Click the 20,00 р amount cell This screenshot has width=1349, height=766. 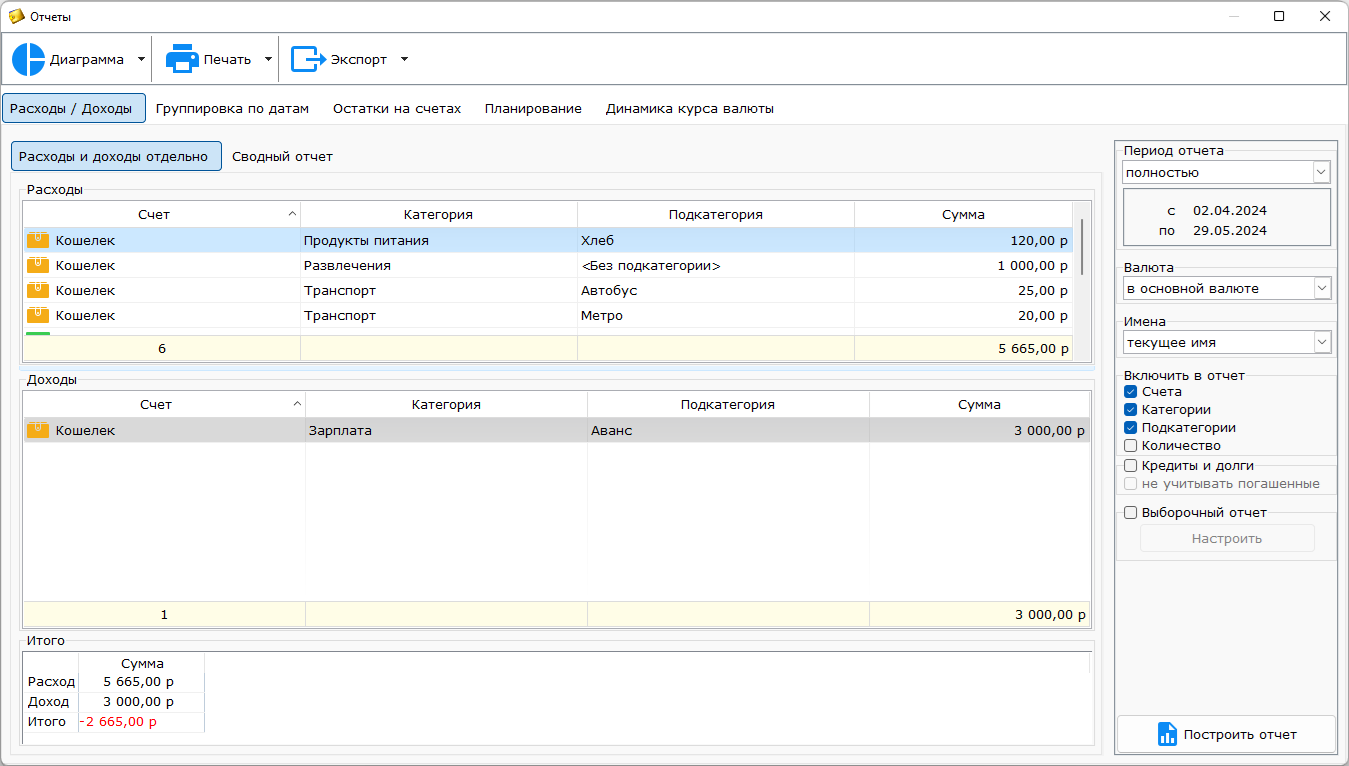coord(963,315)
